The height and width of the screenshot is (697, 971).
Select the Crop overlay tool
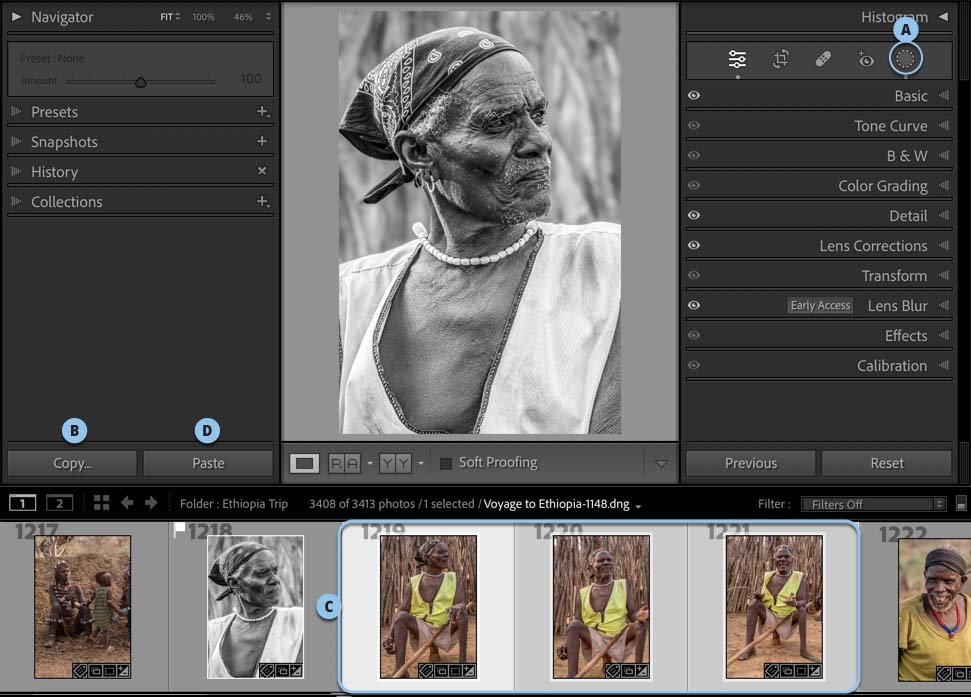(780, 59)
